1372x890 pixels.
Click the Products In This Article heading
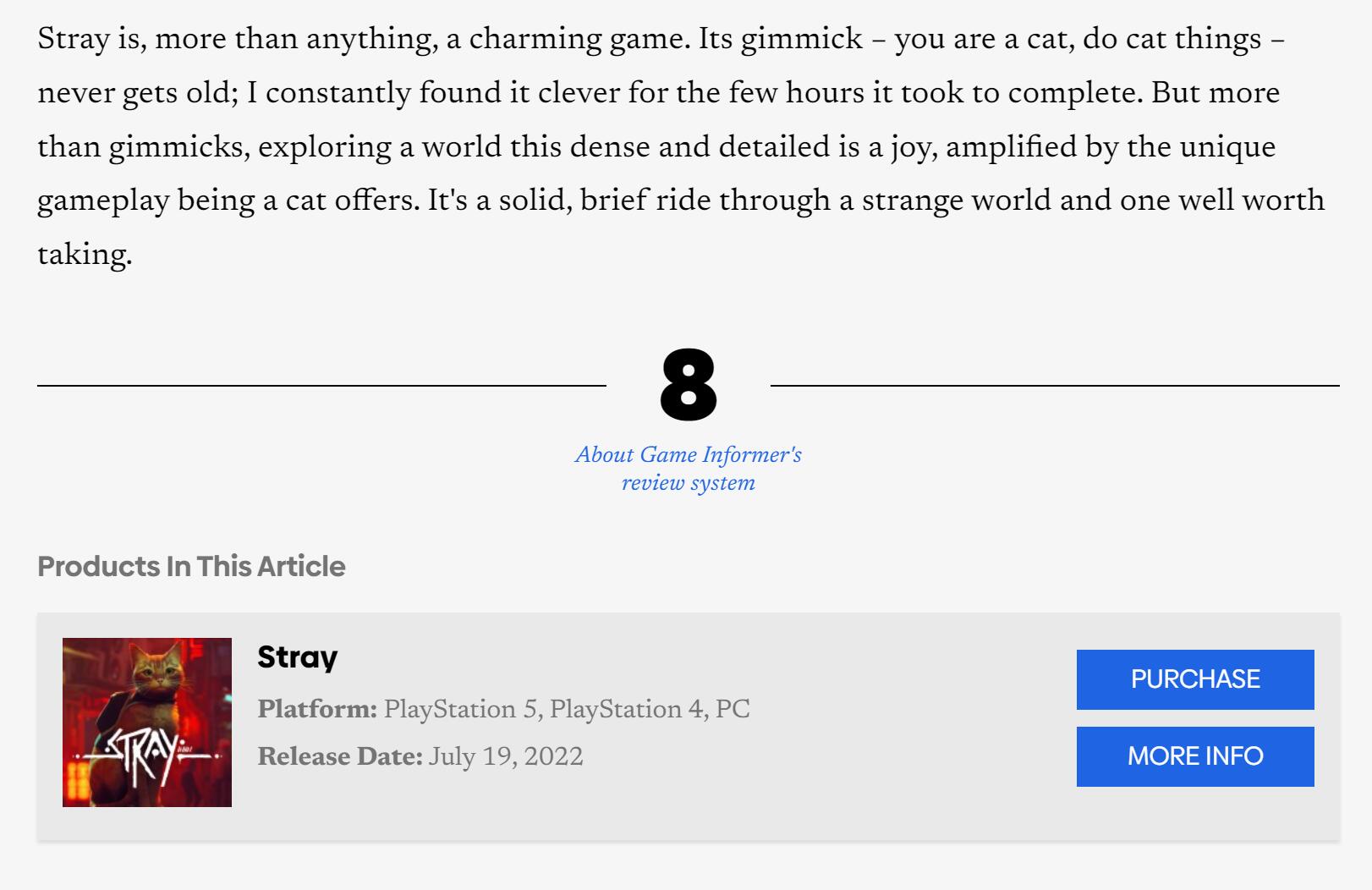coord(191,566)
